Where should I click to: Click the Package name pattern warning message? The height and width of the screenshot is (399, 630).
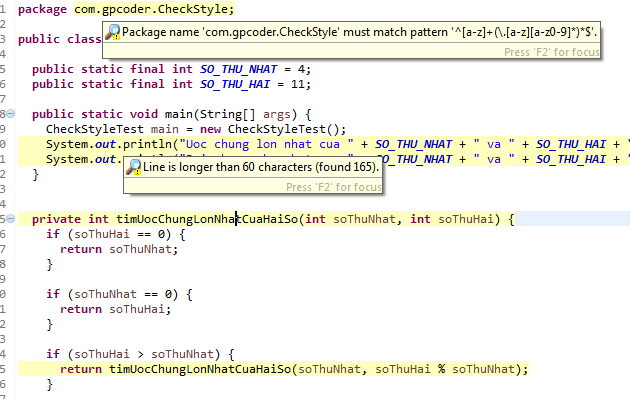360,32
